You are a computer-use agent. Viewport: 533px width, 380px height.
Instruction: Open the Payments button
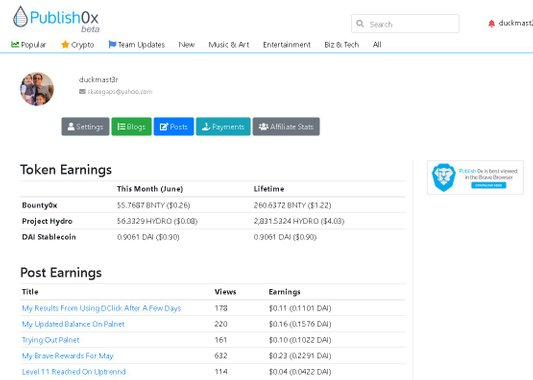(x=223, y=126)
